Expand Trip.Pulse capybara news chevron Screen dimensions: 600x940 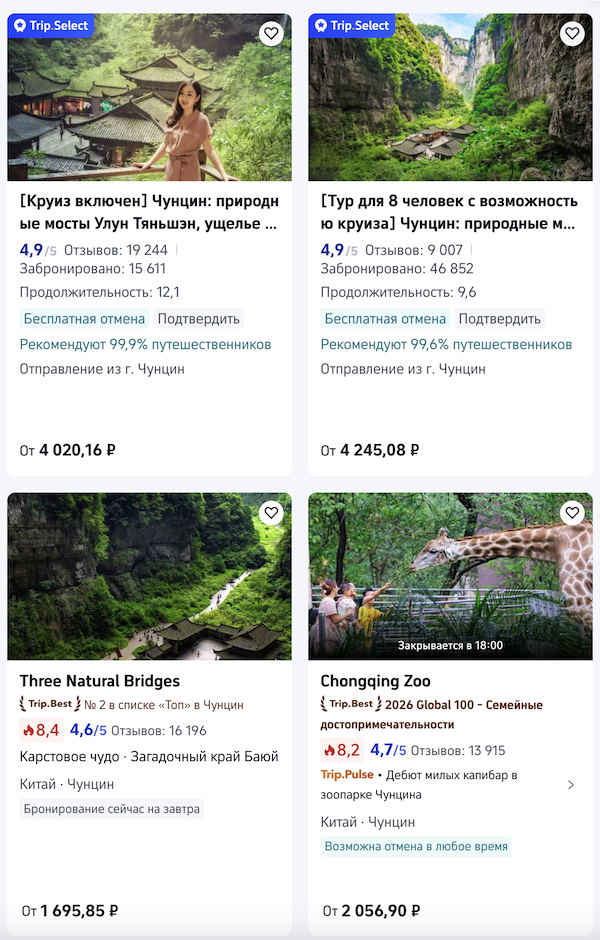point(571,785)
